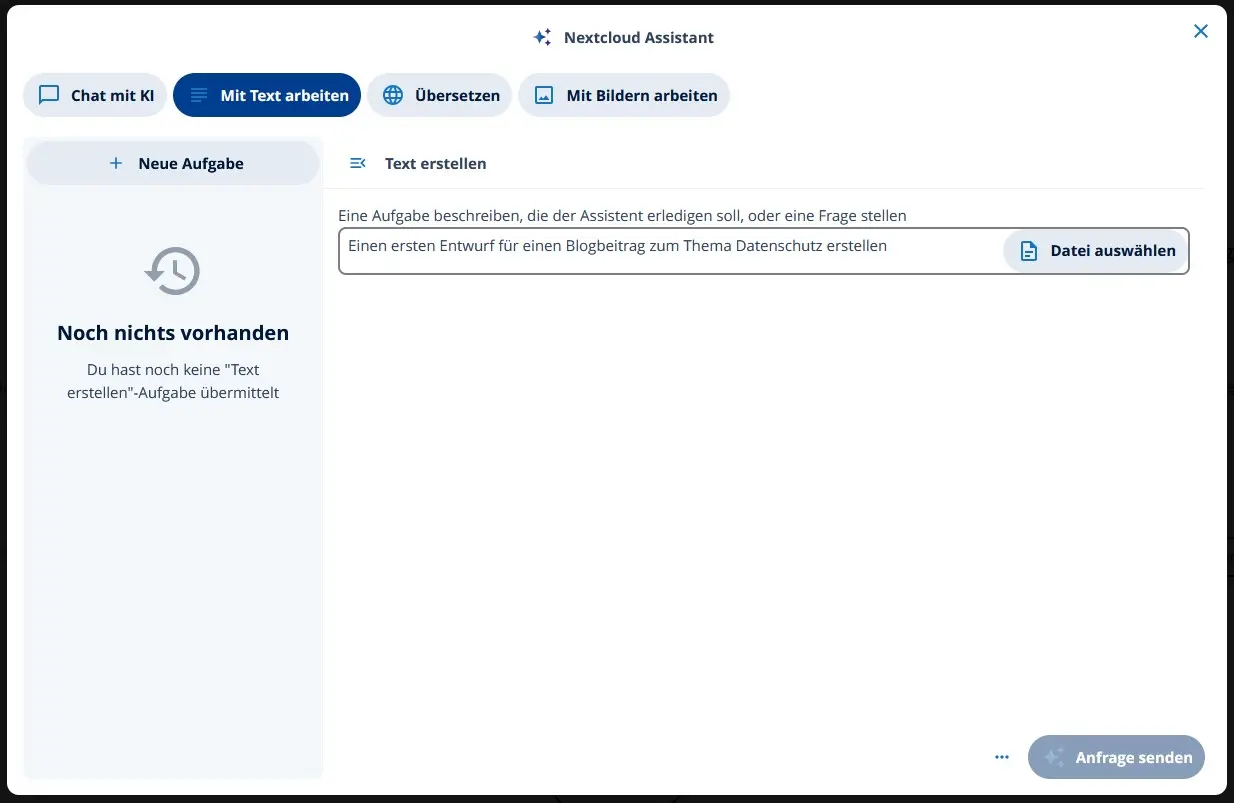Click the sparkle icon on Anfrage senden
The width and height of the screenshot is (1234, 803).
coord(1054,757)
